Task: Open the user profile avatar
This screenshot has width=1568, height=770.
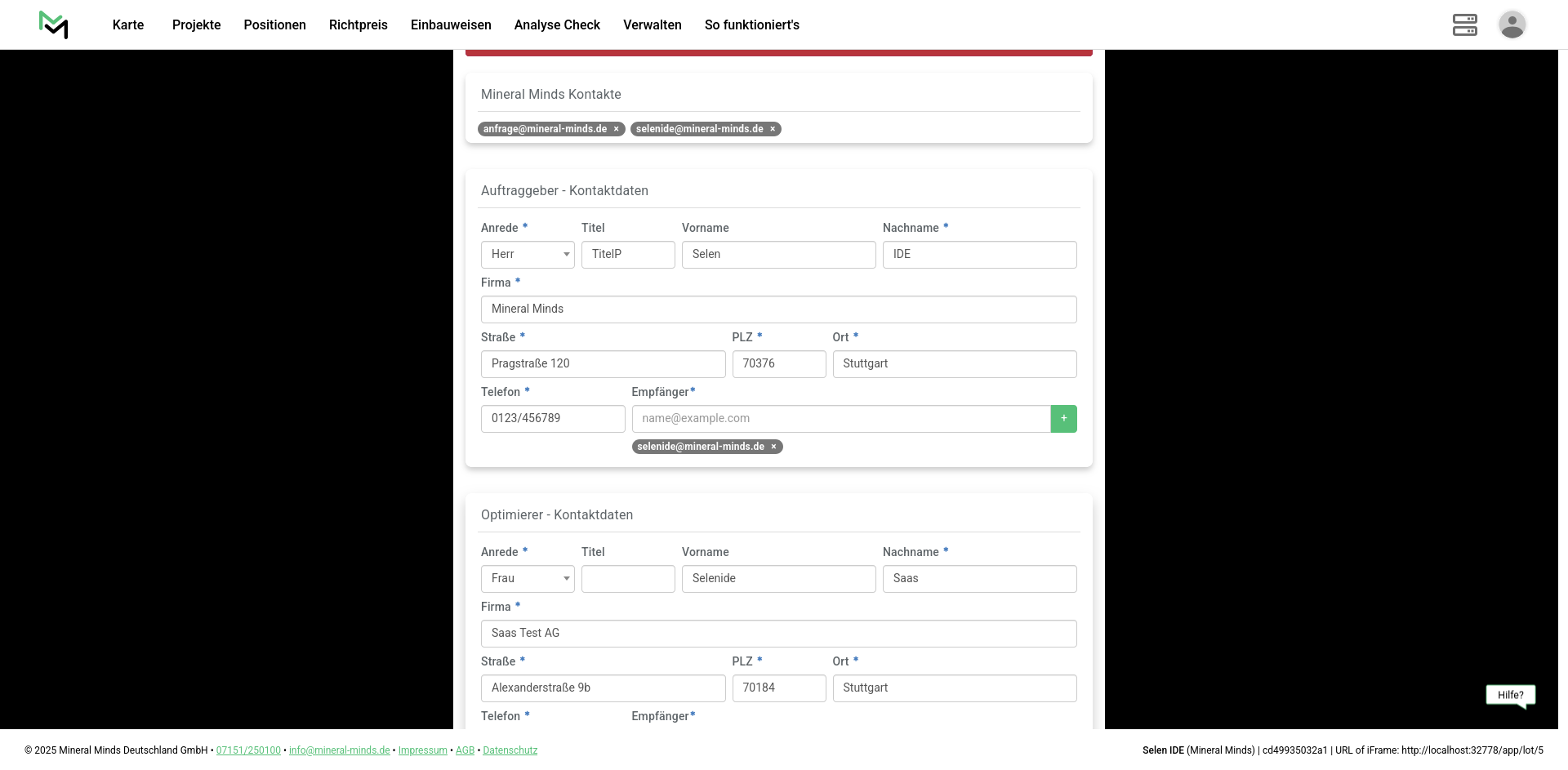Action: (x=1512, y=24)
